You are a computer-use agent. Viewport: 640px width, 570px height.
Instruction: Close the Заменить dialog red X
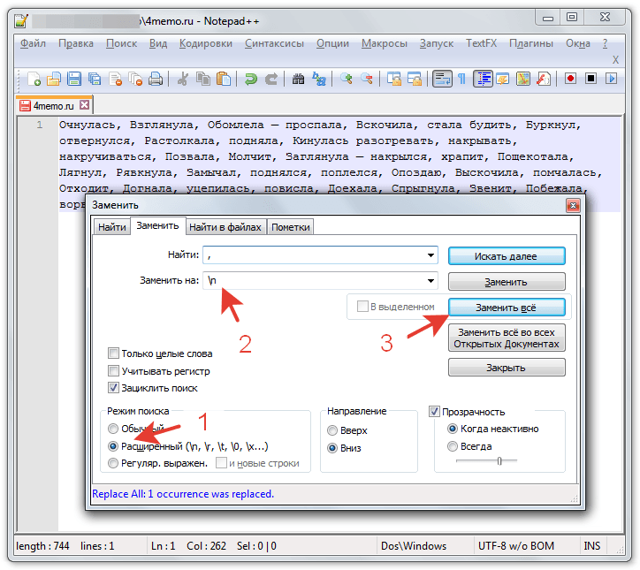point(573,205)
